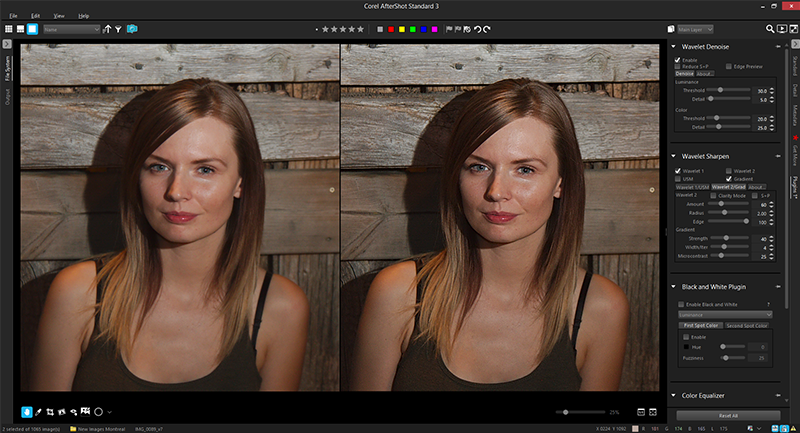Pick the white balance eyedropper tool

point(38,412)
